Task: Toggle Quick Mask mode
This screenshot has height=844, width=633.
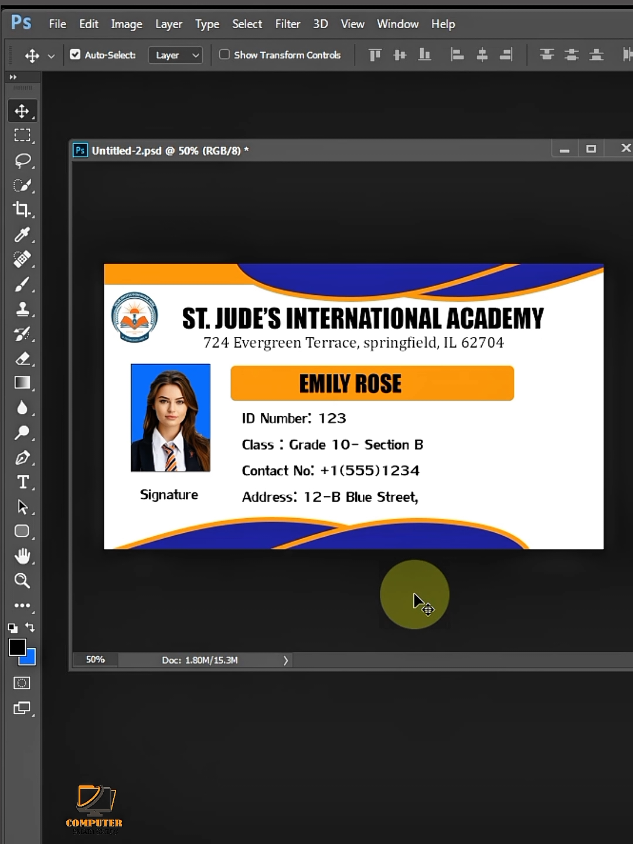Action: click(22, 683)
